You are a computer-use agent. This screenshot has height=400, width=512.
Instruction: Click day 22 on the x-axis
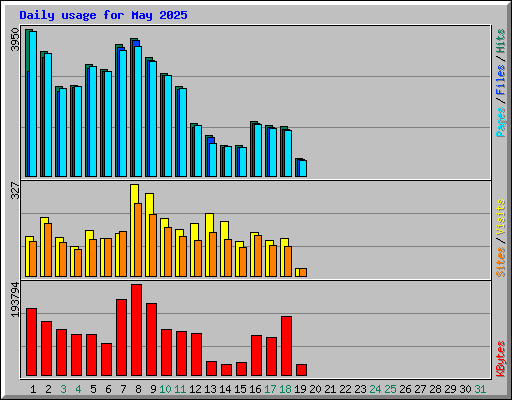coord(345,389)
